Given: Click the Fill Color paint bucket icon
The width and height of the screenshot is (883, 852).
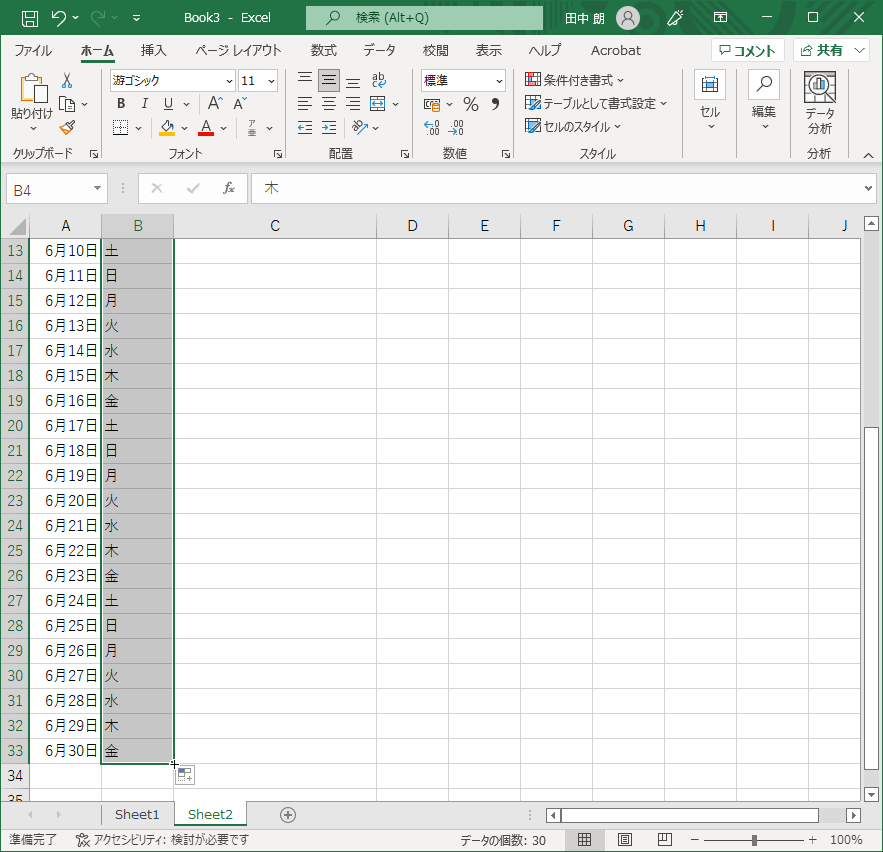Looking at the screenshot, I should click(x=167, y=128).
